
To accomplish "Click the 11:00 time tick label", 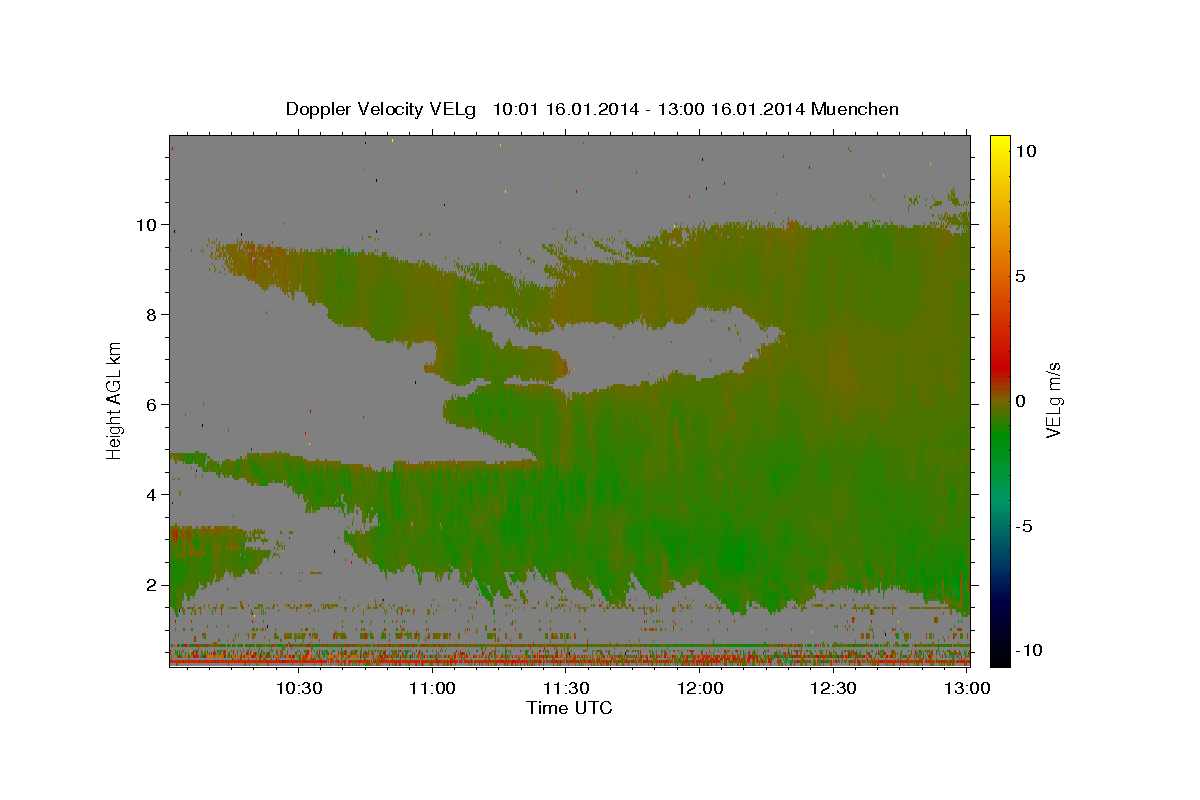I will tap(433, 689).
